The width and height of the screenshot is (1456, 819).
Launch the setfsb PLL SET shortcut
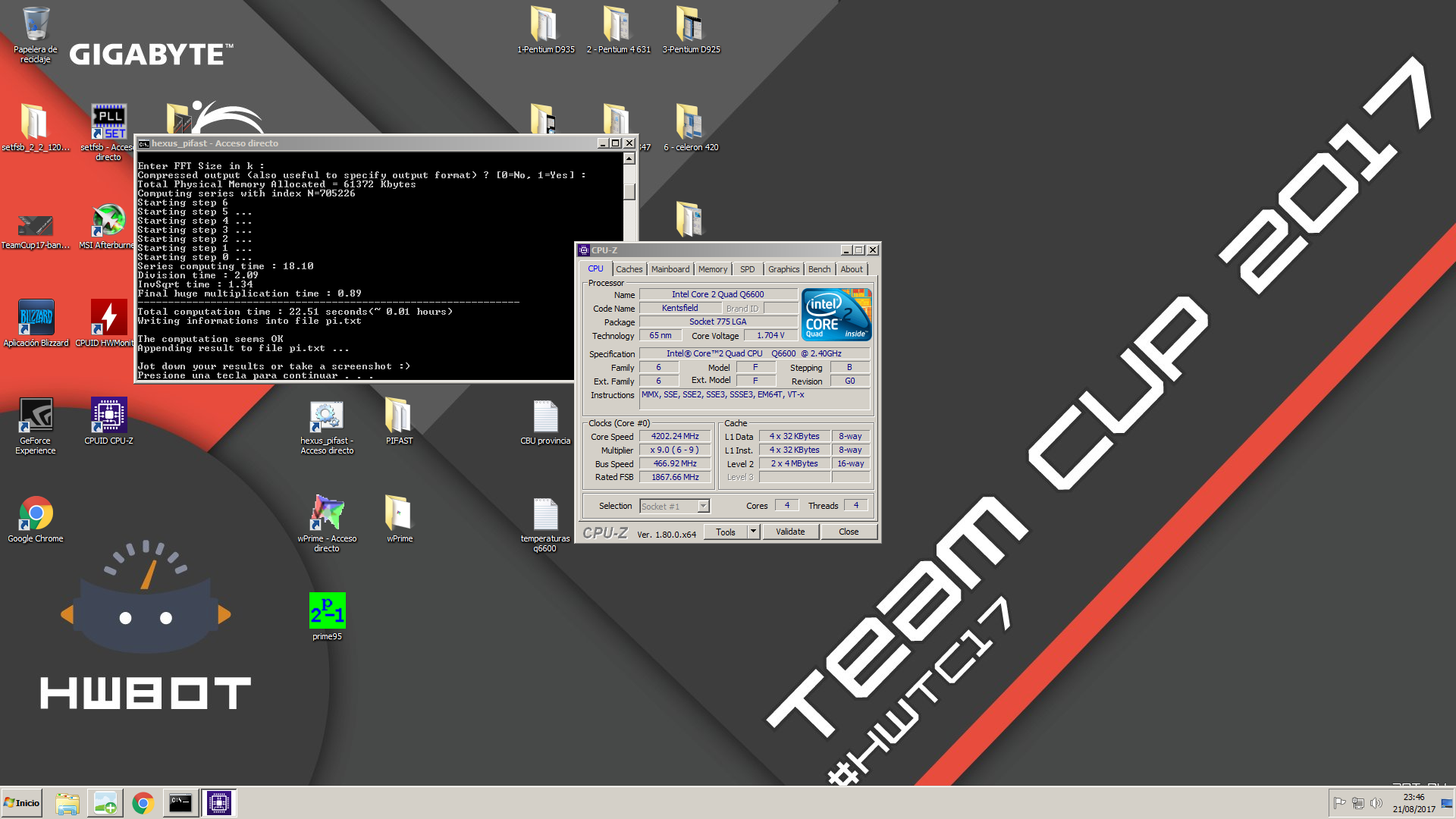click(108, 131)
